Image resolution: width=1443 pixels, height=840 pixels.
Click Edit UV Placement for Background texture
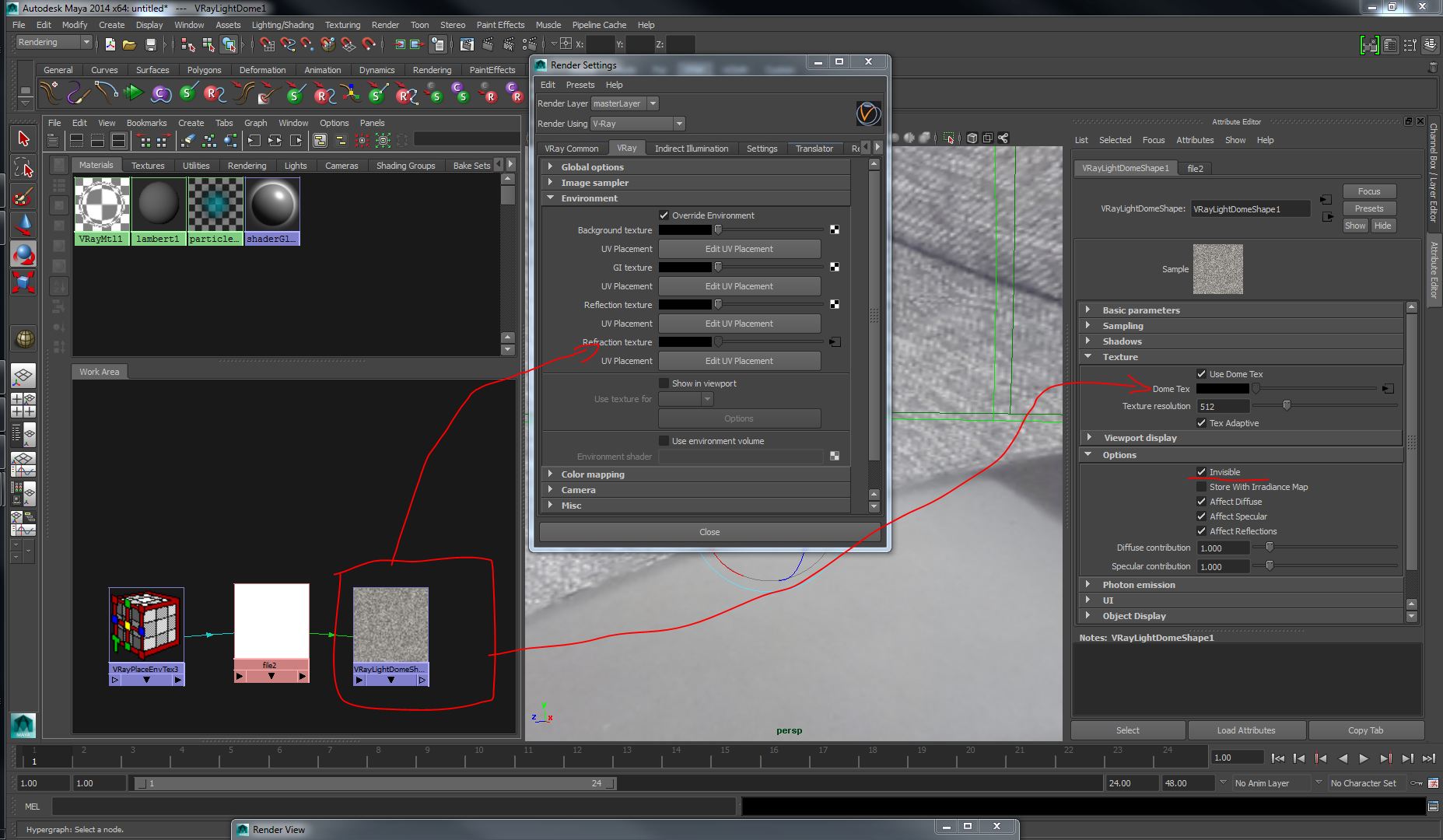click(739, 249)
